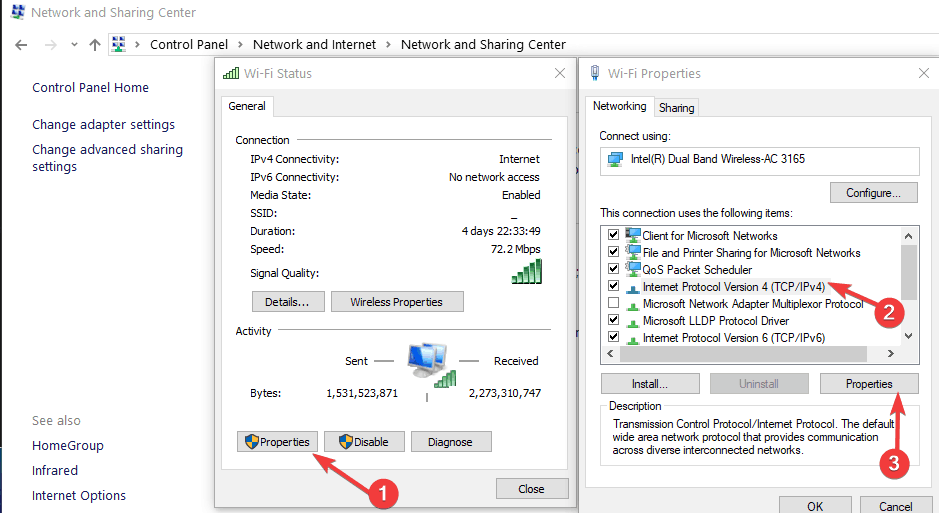Screen dimensions: 939x513
Task: Click Client for Microsoft Networks icon
Action: pyautogui.click(x=633, y=235)
